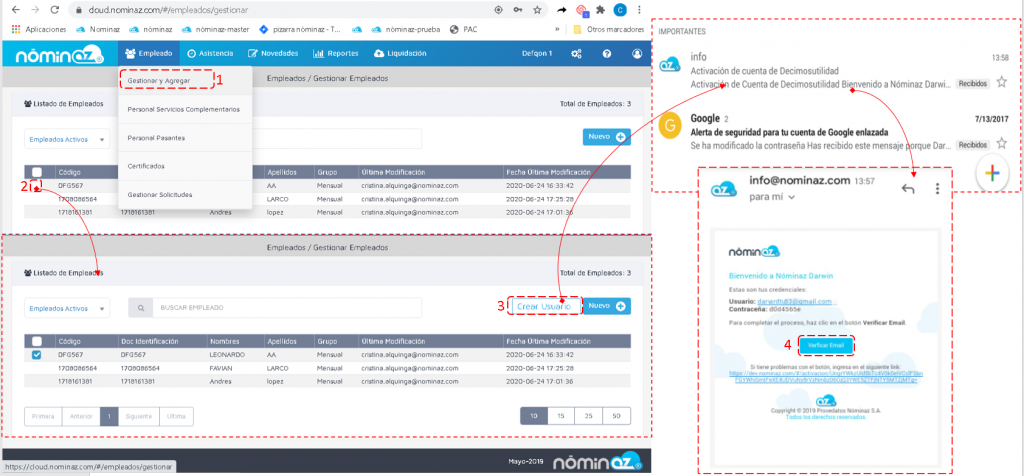Screen dimensions: 1024x476
Task: Open the nóminaz-prueba bookmark
Action: (x=407, y=29)
